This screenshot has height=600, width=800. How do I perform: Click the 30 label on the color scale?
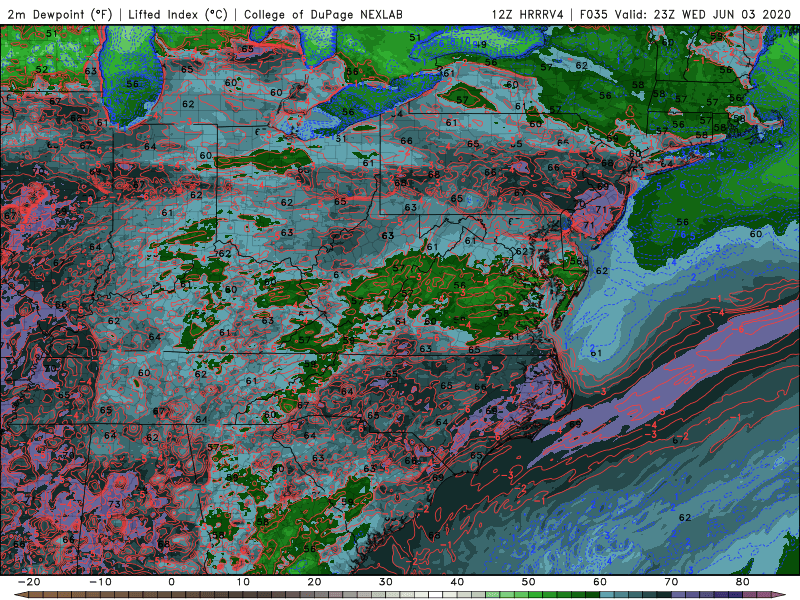[x=386, y=582]
